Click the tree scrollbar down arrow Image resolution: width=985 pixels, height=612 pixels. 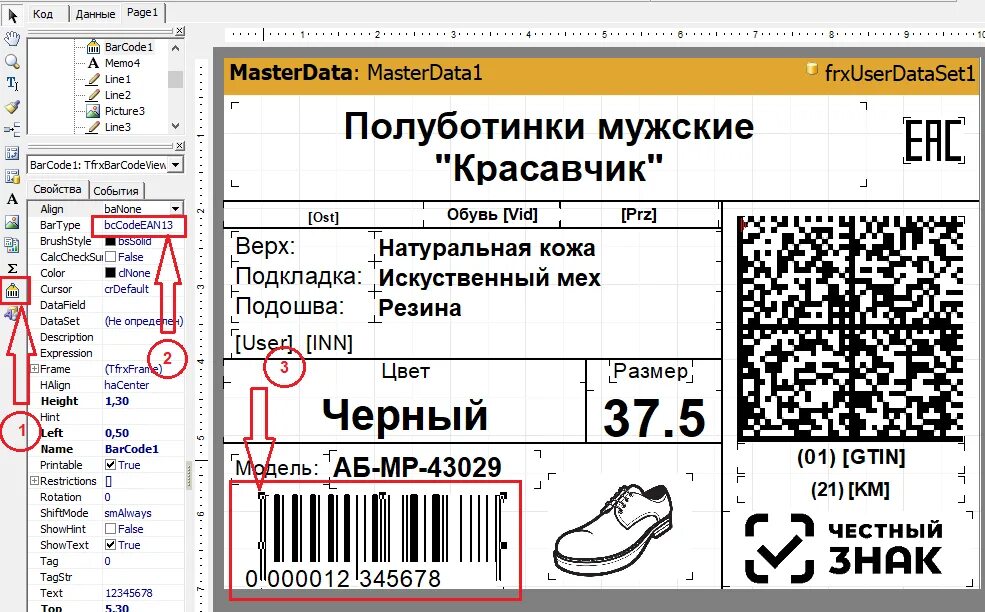tap(175, 126)
